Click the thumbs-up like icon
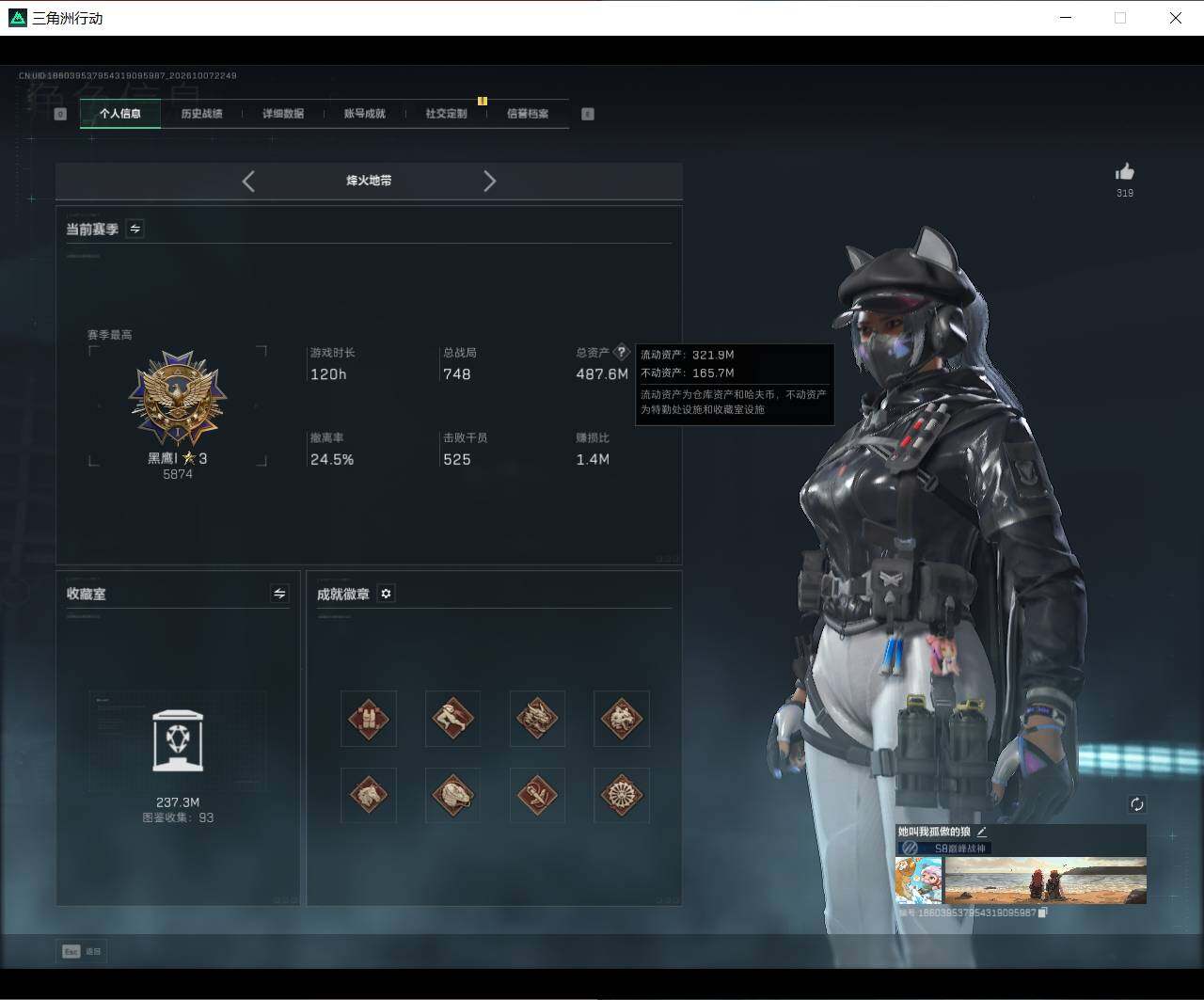Viewport: 1204px width, 1000px height. click(x=1124, y=171)
